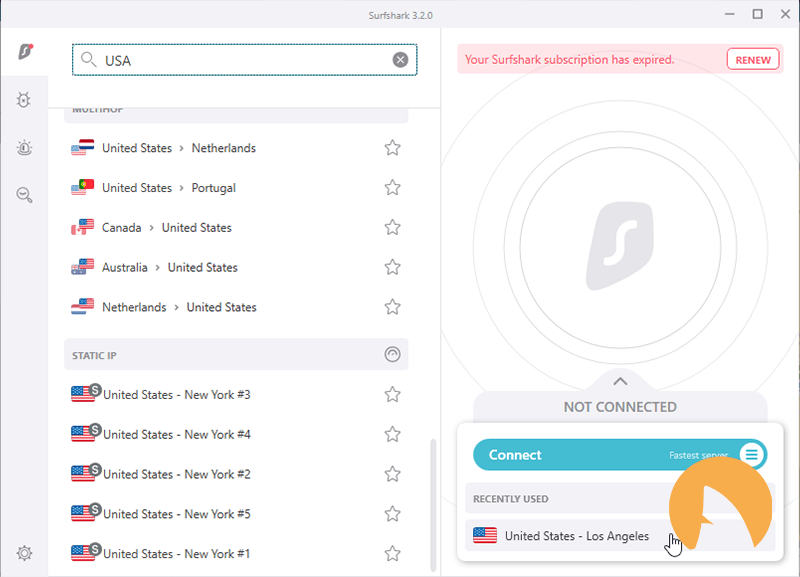Minimize the Surfshark window
This screenshot has height=577, width=800.
click(x=730, y=14)
